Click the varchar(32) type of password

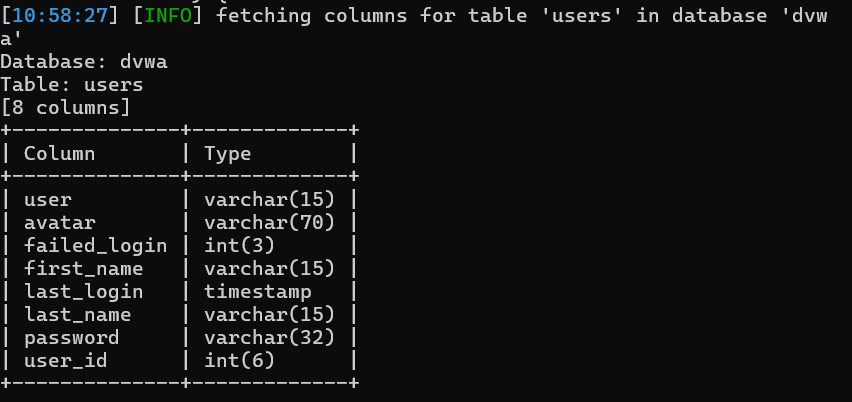click(269, 338)
